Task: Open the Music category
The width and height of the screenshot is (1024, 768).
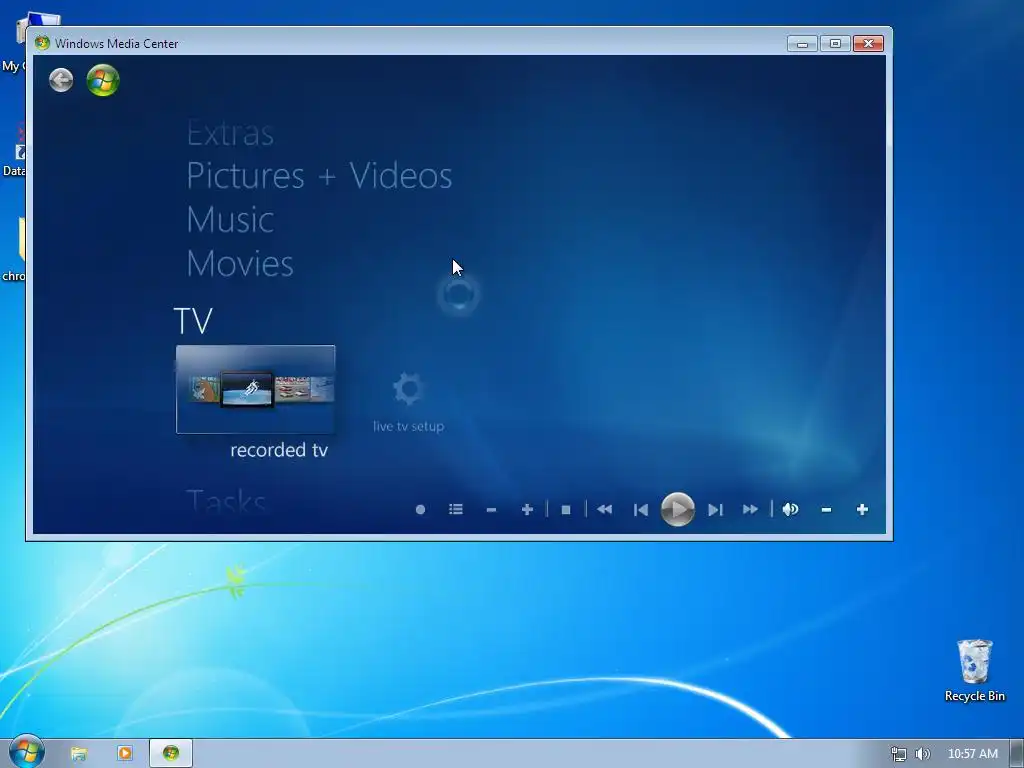Action: tap(230, 219)
